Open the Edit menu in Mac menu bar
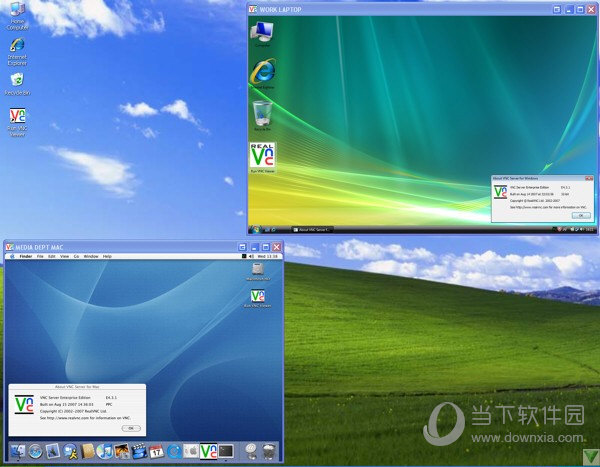Screen dimensions: 600x467 [x=52, y=256]
